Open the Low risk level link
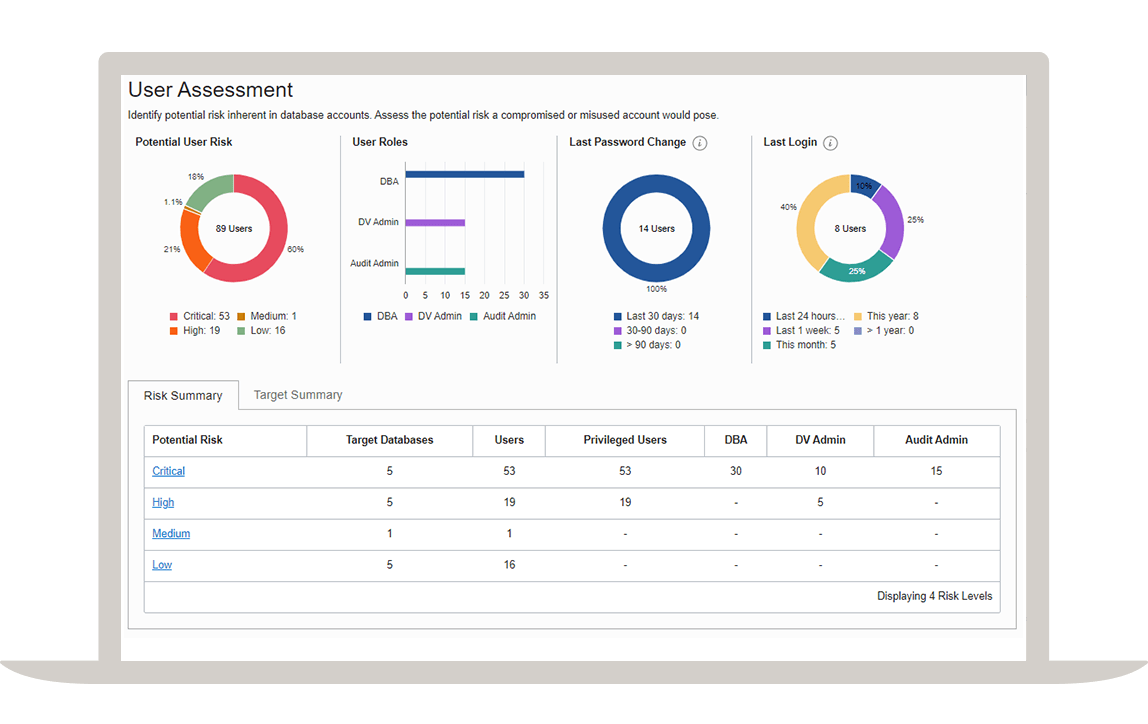Image resolution: width=1148 pixels, height=724 pixels. point(162,565)
